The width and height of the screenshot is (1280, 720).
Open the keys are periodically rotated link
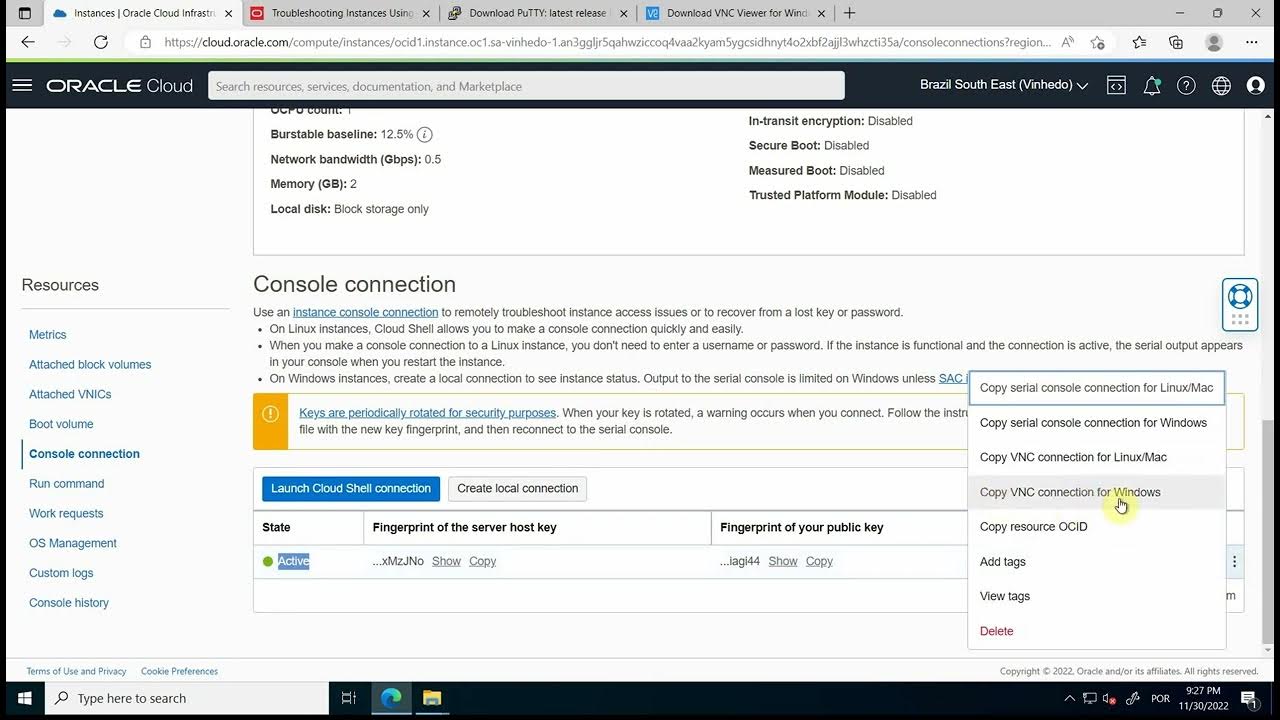427,413
